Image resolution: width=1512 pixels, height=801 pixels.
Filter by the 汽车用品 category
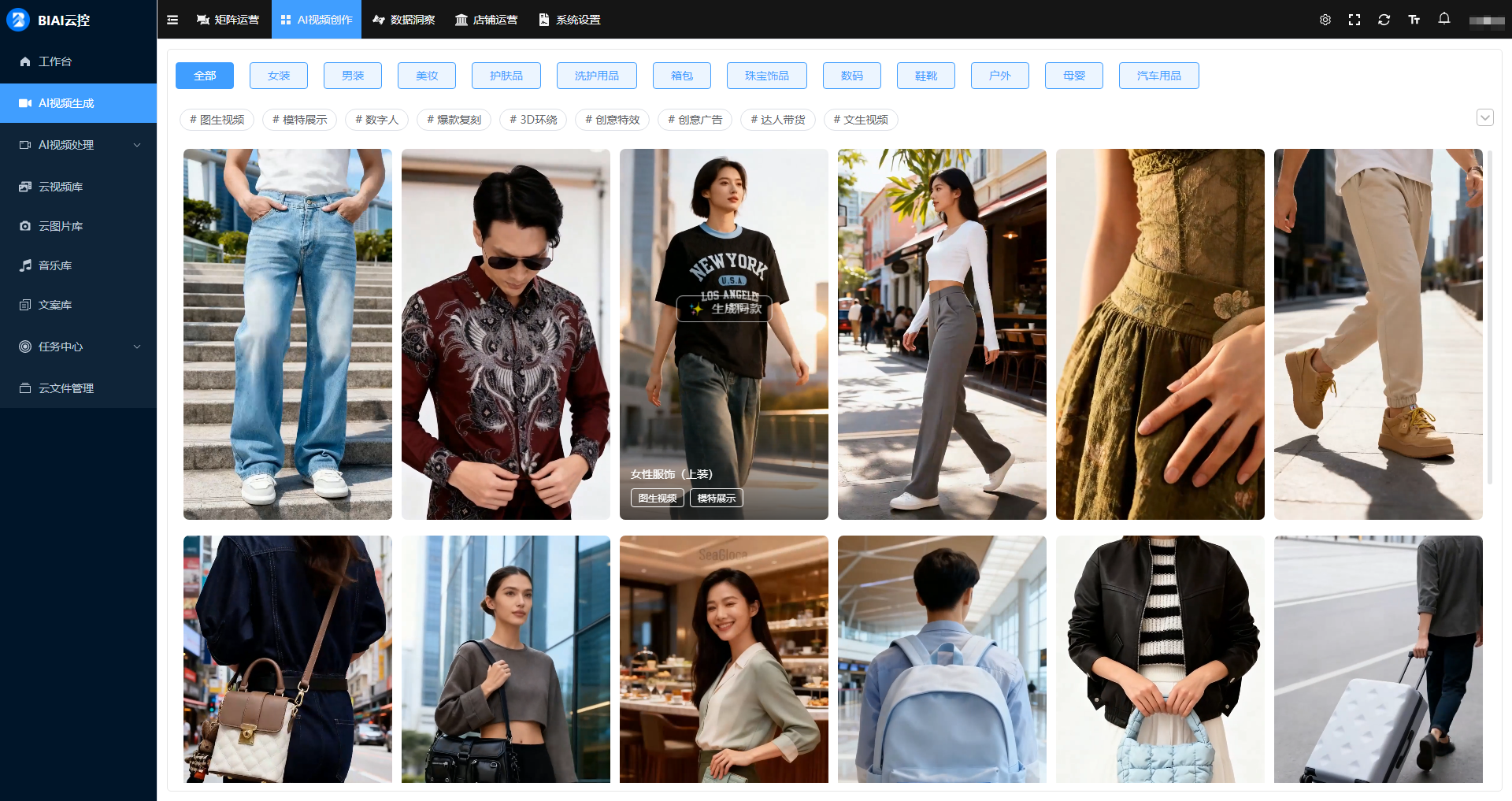click(x=1159, y=76)
